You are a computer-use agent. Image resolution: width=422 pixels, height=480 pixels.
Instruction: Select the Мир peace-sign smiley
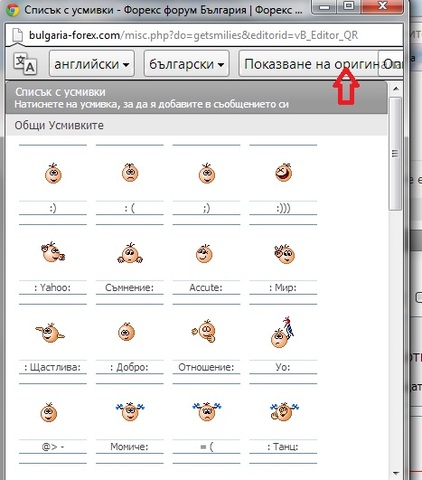(x=284, y=254)
